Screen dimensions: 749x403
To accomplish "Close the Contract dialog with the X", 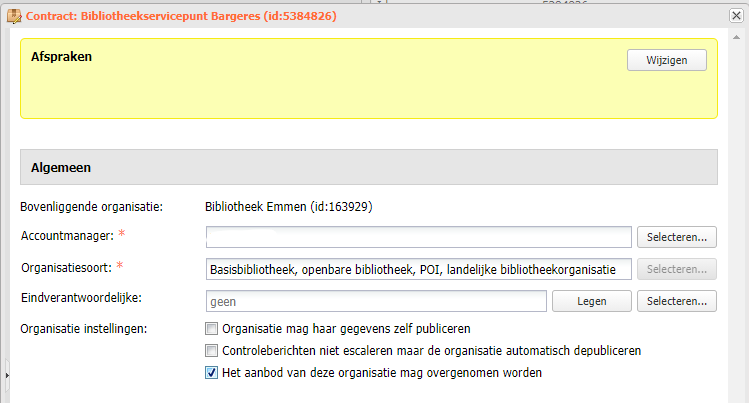I will point(736,16).
